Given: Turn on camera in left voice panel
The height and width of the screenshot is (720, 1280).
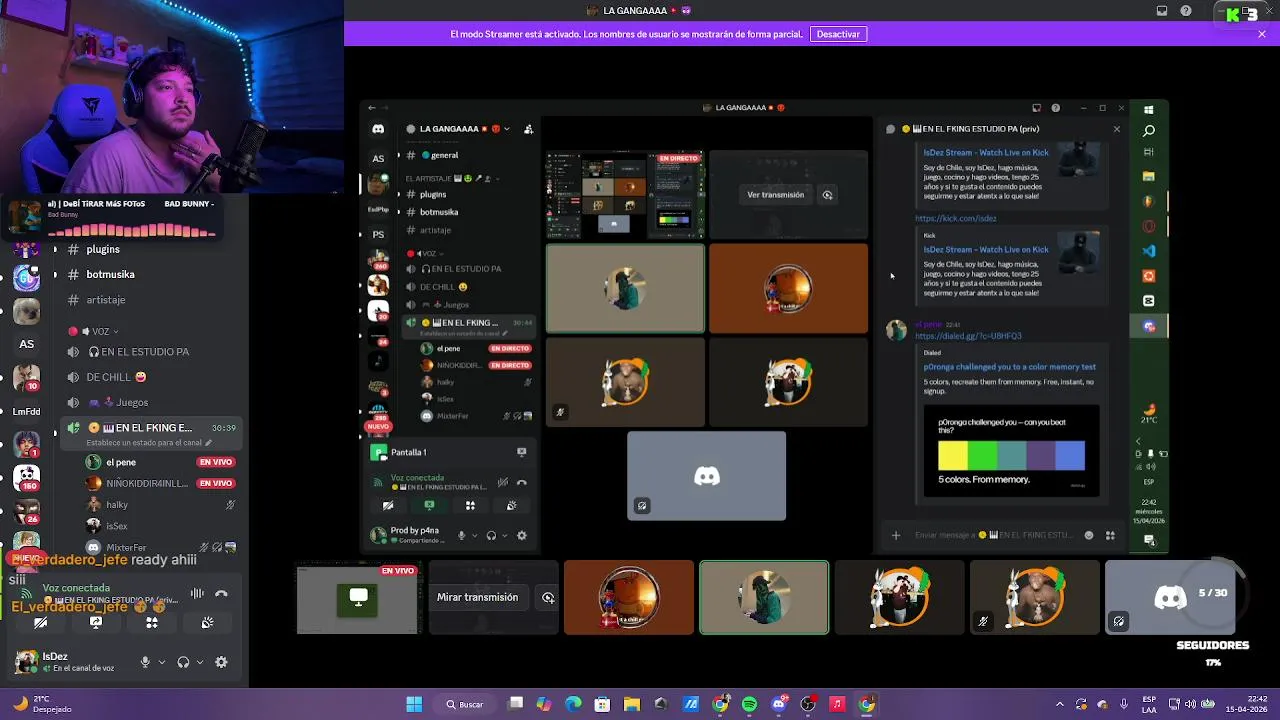Looking at the screenshot, I should (x=40, y=622).
